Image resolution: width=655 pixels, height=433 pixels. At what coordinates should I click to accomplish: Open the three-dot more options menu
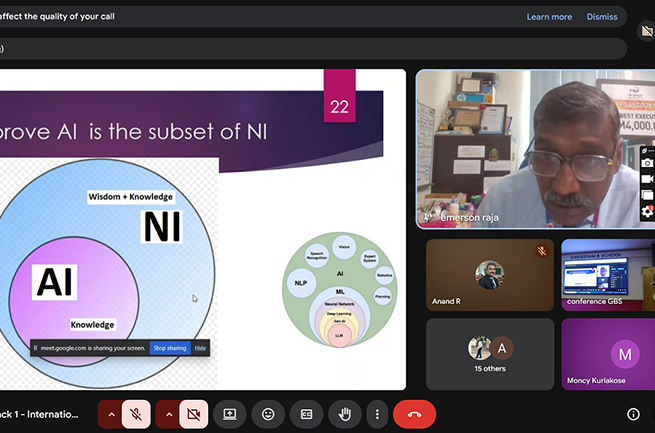(377, 414)
